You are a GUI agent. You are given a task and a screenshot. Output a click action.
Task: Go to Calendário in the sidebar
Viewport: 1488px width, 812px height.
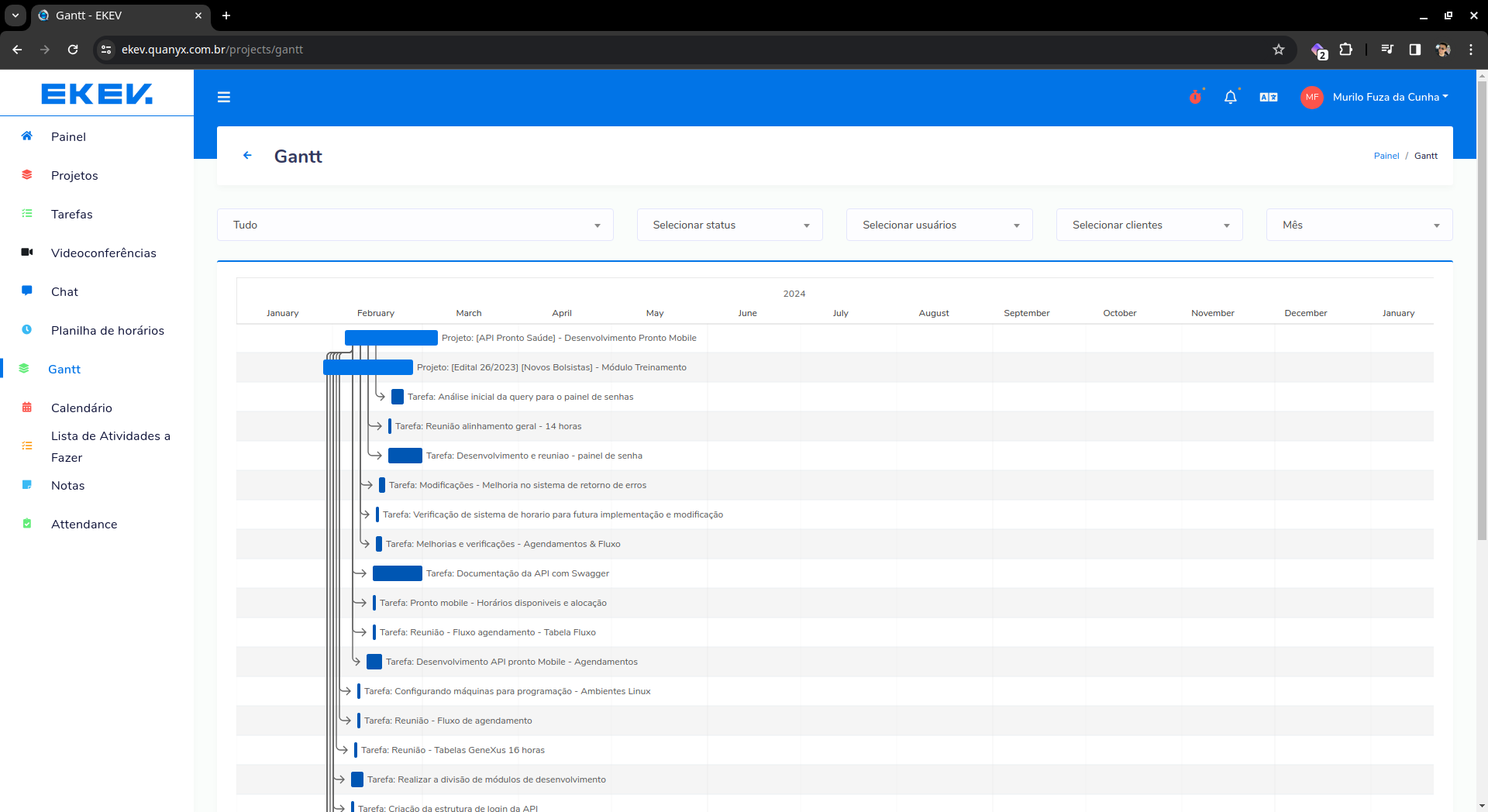[x=81, y=408]
